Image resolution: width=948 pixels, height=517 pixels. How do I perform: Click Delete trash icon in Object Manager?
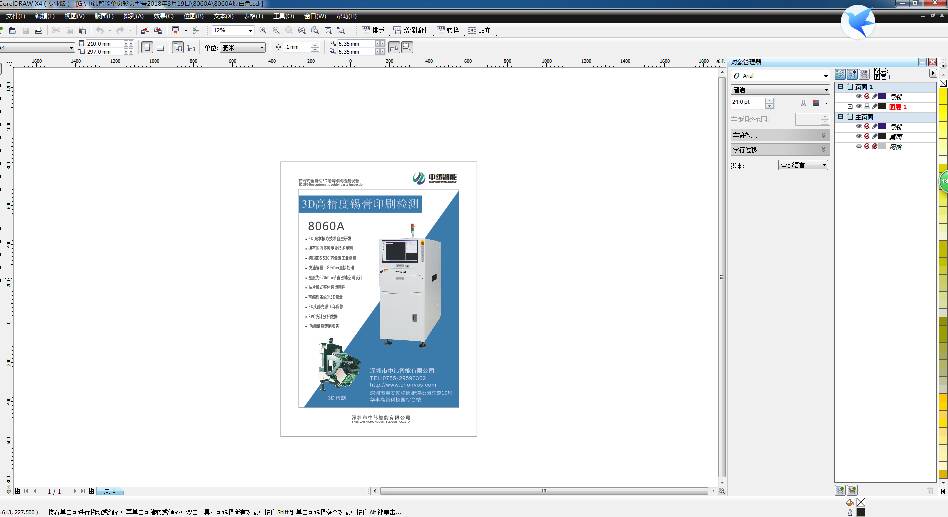coord(930,490)
